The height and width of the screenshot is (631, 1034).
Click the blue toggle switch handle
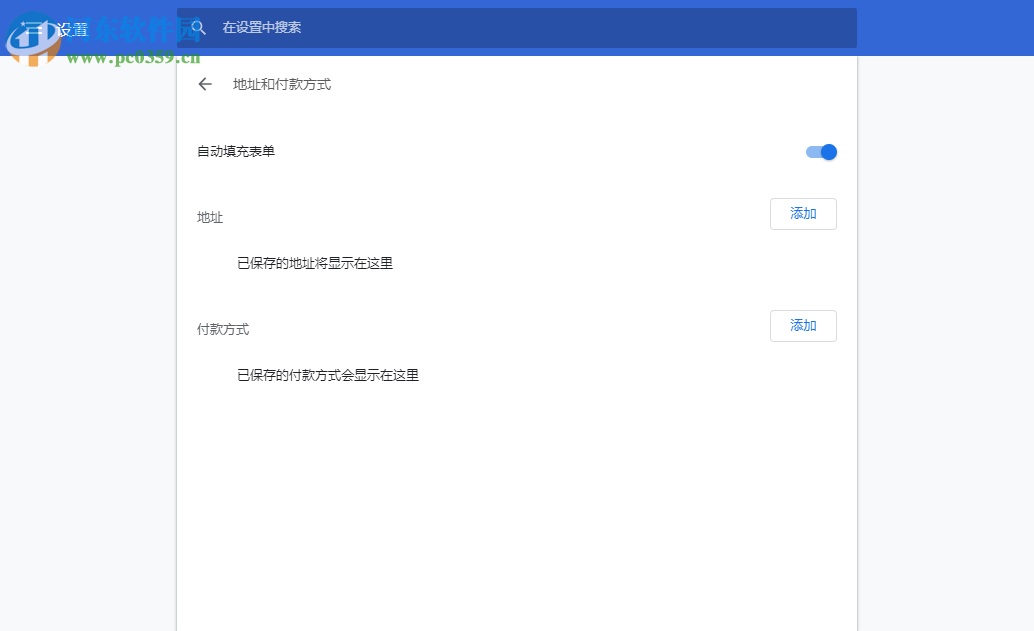[827, 151]
